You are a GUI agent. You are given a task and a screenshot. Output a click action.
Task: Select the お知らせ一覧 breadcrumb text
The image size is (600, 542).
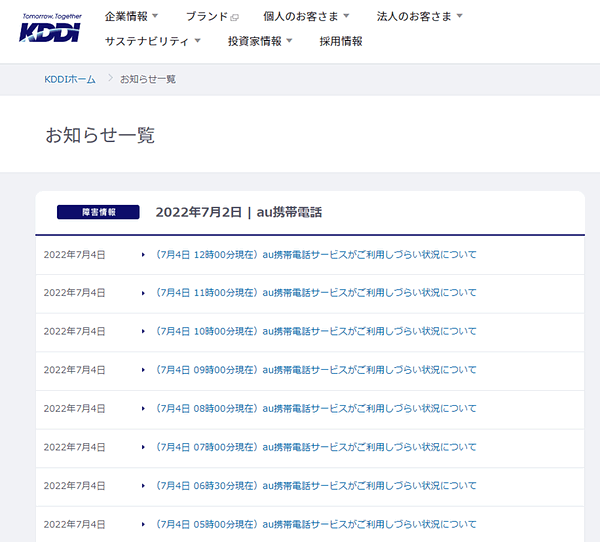(148, 79)
